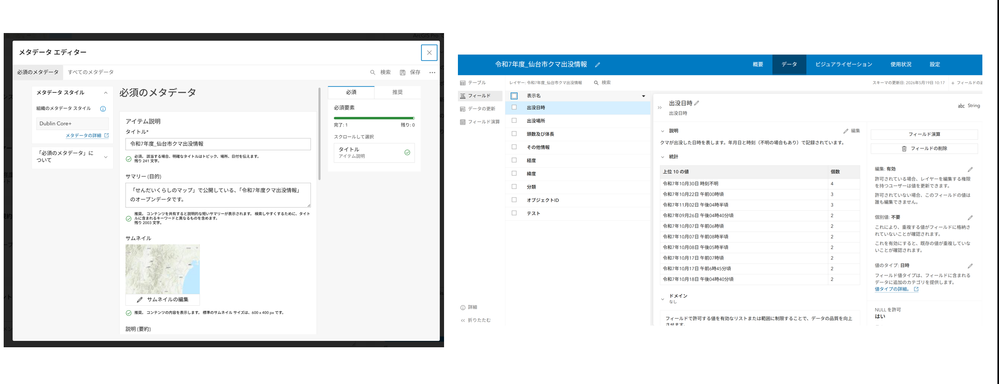Click 保存 to save the metadata
The height and width of the screenshot is (384, 999).
[410, 73]
